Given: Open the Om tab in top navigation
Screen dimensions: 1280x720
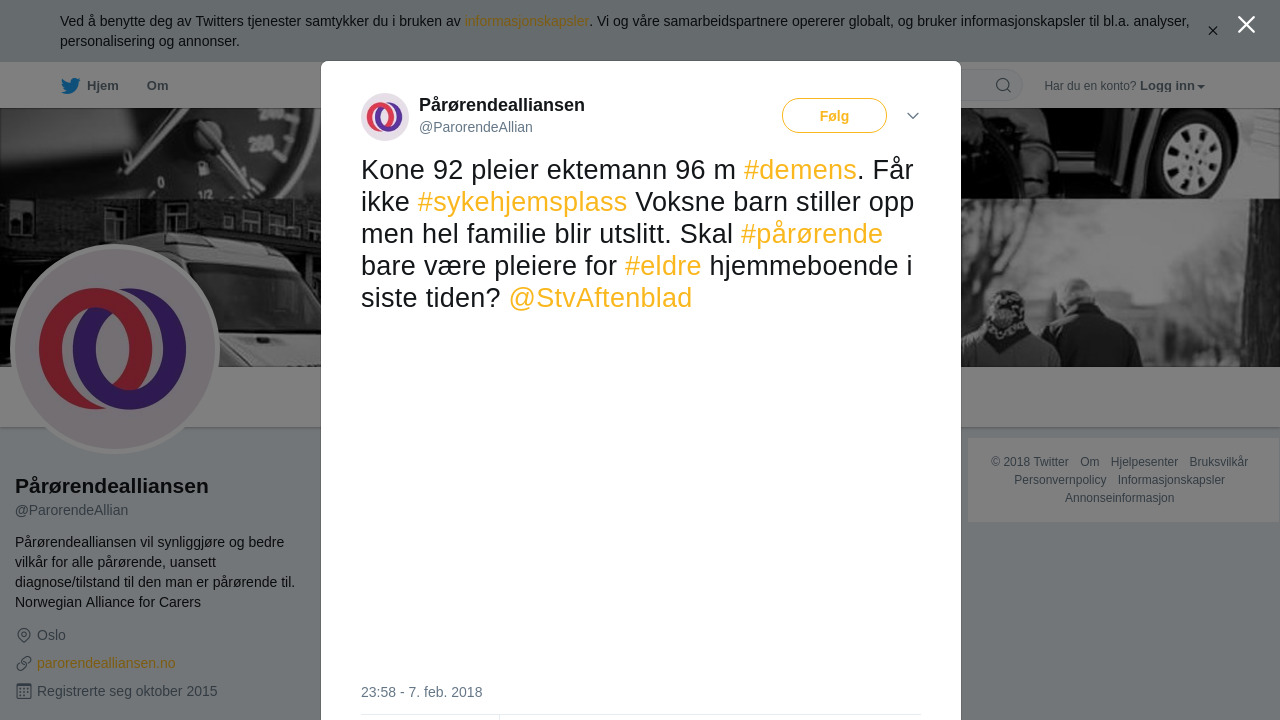Looking at the screenshot, I should click(x=158, y=86).
